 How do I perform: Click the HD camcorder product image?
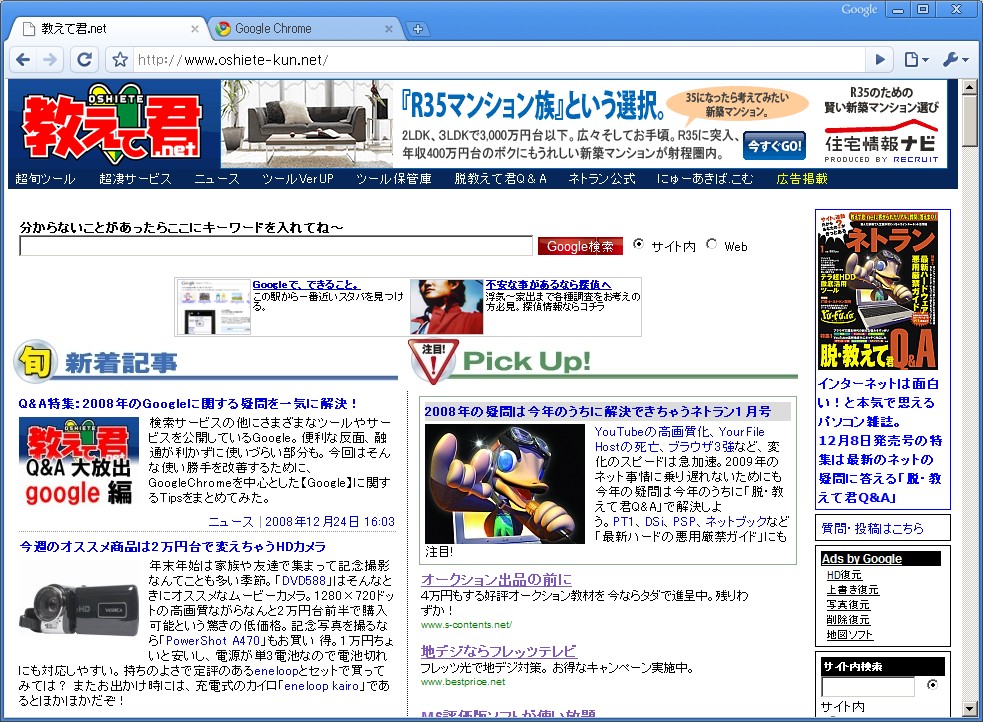(x=80, y=609)
